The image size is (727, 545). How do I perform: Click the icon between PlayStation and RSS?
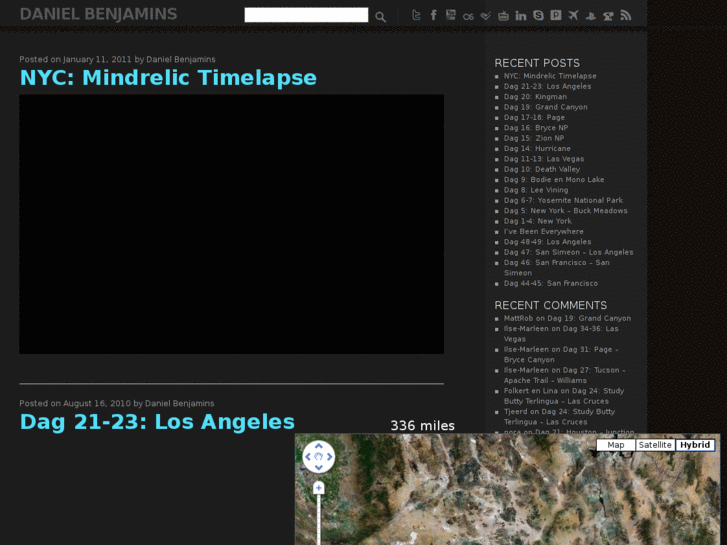click(608, 16)
